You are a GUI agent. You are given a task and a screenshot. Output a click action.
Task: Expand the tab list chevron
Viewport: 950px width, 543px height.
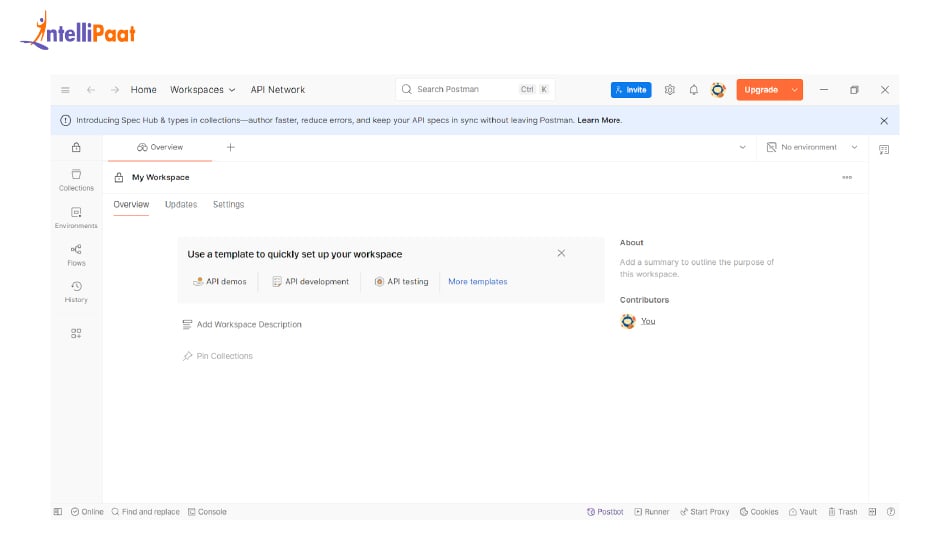[742, 147]
